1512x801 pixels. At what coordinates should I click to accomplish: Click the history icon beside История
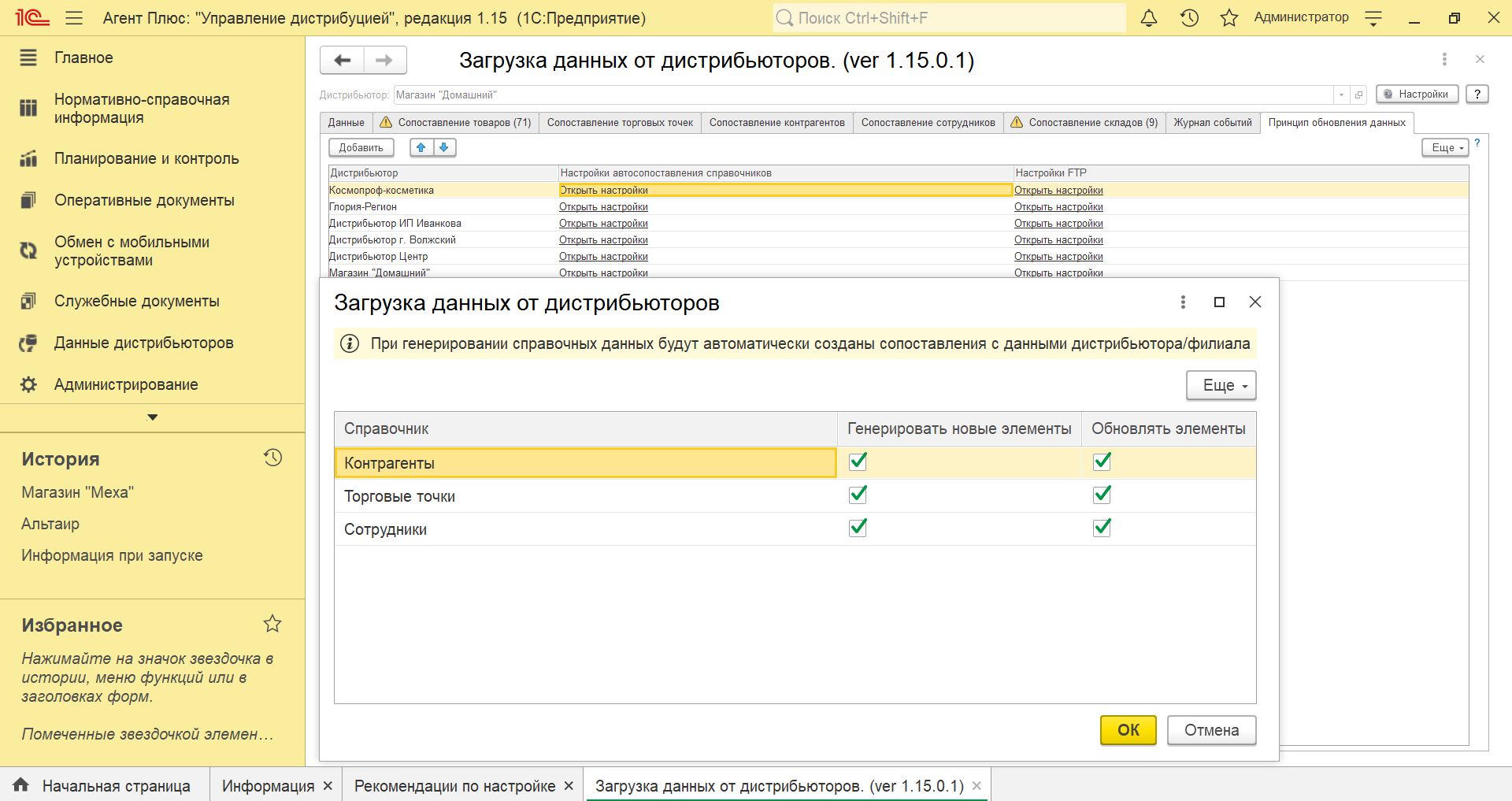click(272, 458)
